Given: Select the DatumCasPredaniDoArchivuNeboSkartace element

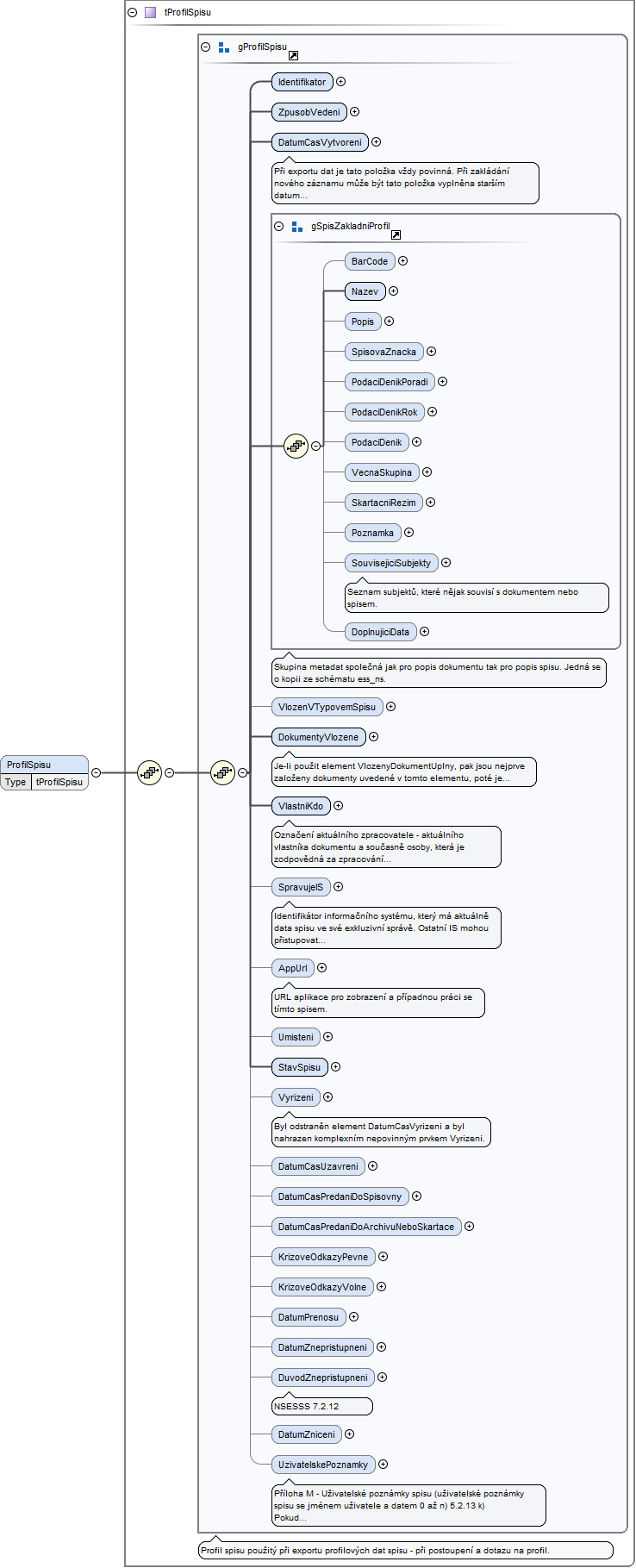Looking at the screenshot, I should pyautogui.click(x=366, y=1227).
